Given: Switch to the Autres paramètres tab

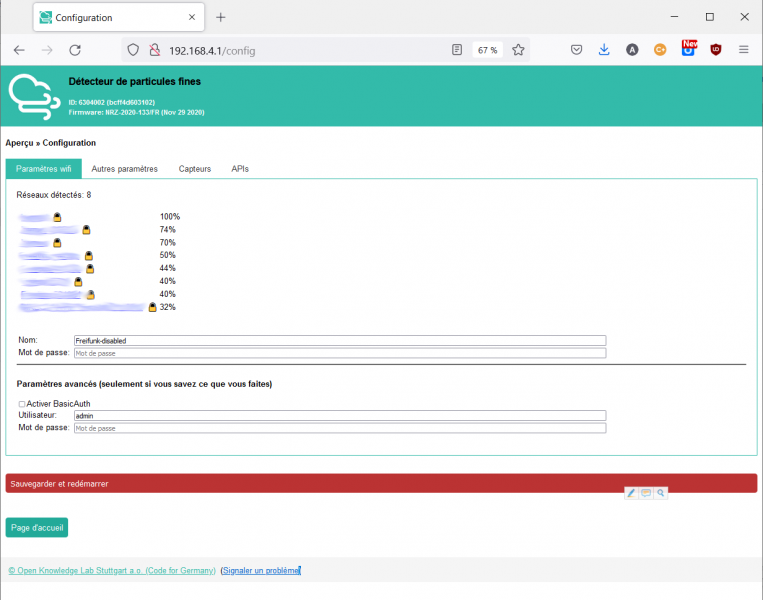Looking at the screenshot, I should pyautogui.click(x=124, y=169).
